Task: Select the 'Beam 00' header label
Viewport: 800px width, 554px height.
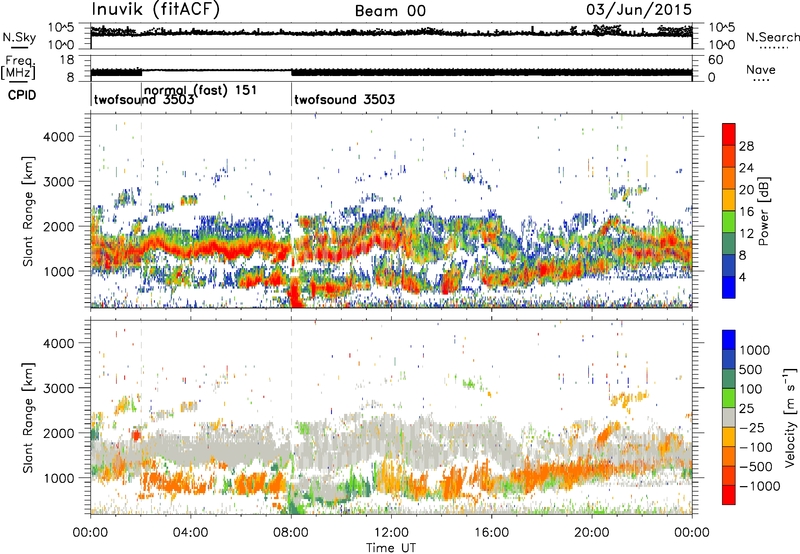Action: pos(390,11)
